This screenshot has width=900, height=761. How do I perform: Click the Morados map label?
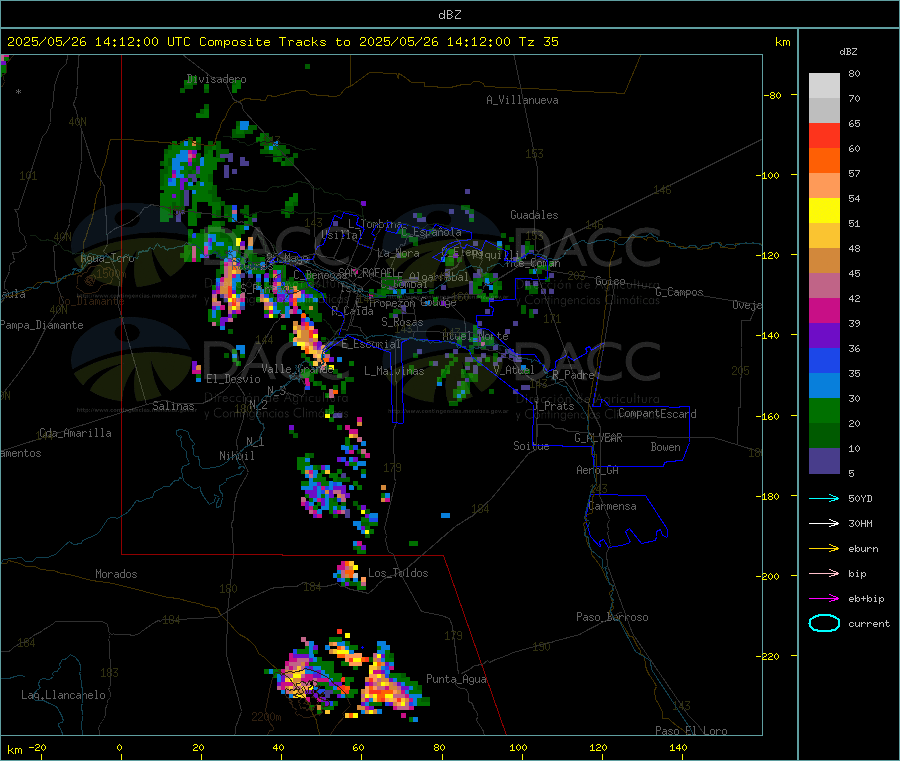point(116,574)
